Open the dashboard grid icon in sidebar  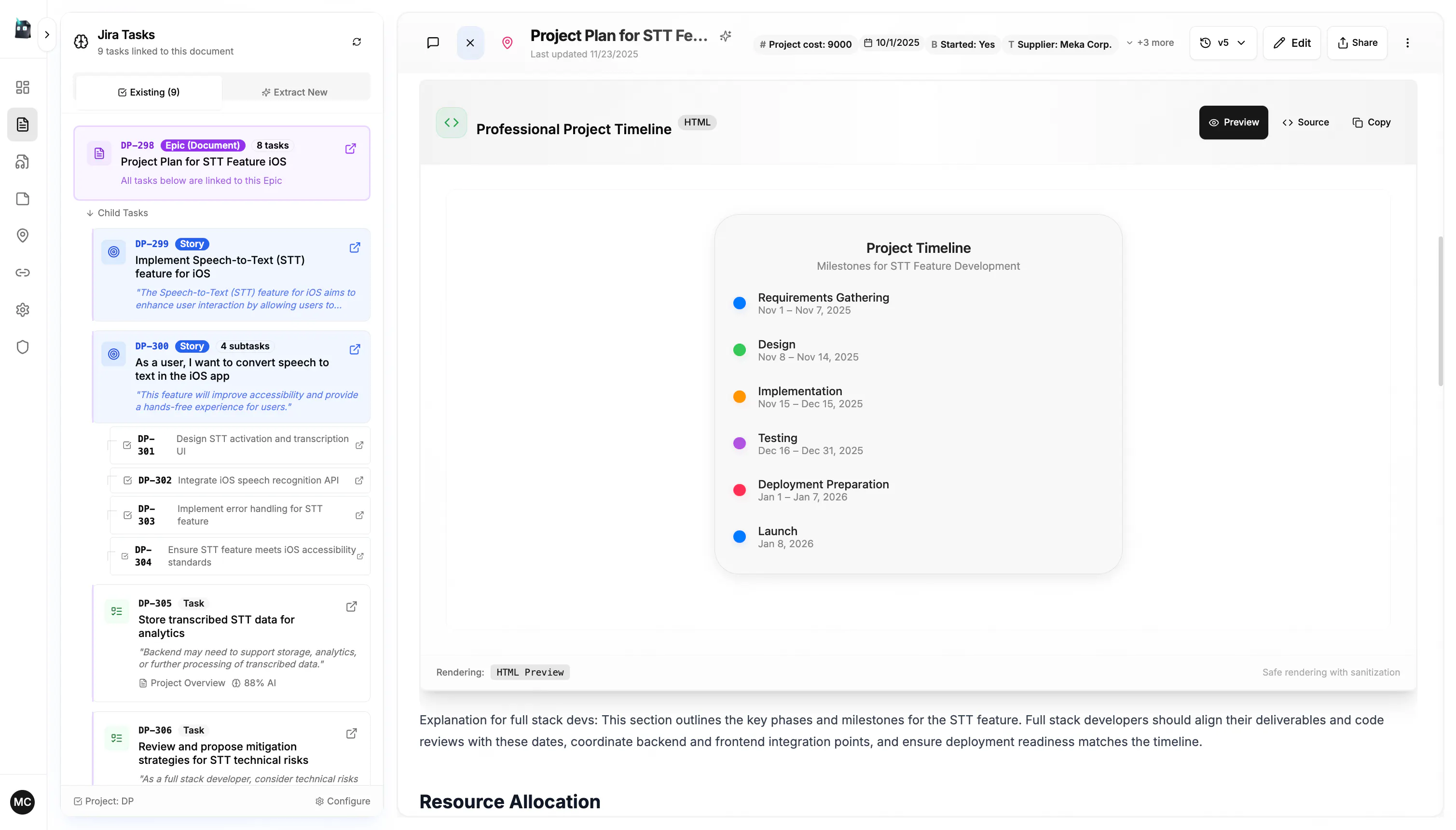pyautogui.click(x=22, y=87)
